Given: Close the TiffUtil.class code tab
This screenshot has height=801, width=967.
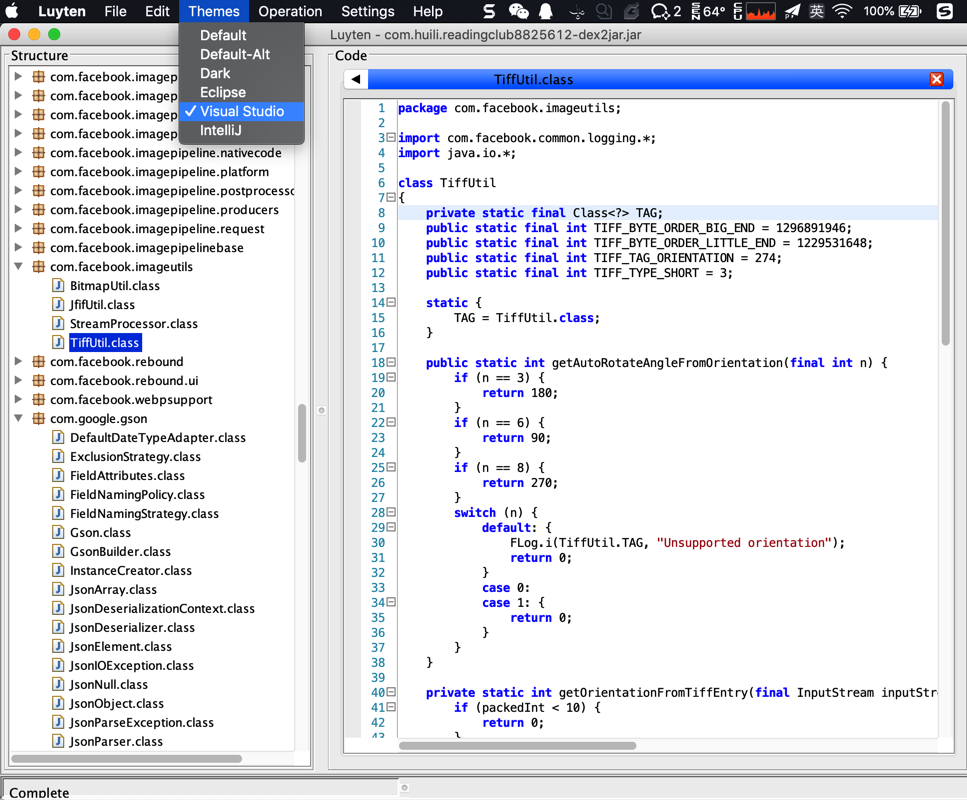Looking at the screenshot, I should point(936,80).
